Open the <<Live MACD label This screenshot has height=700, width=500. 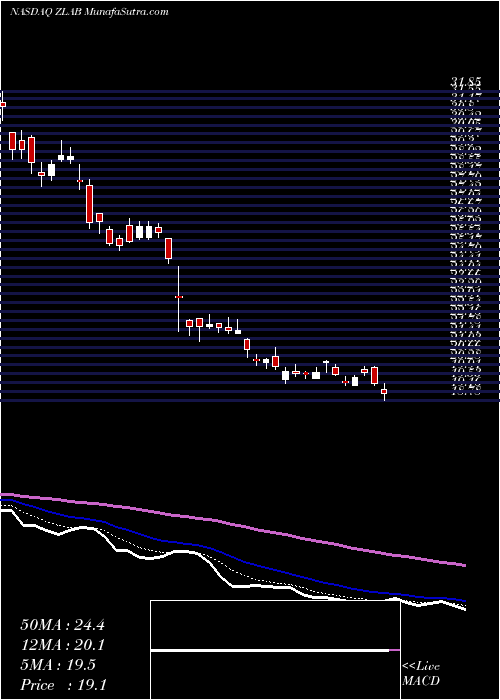[x=421, y=674]
